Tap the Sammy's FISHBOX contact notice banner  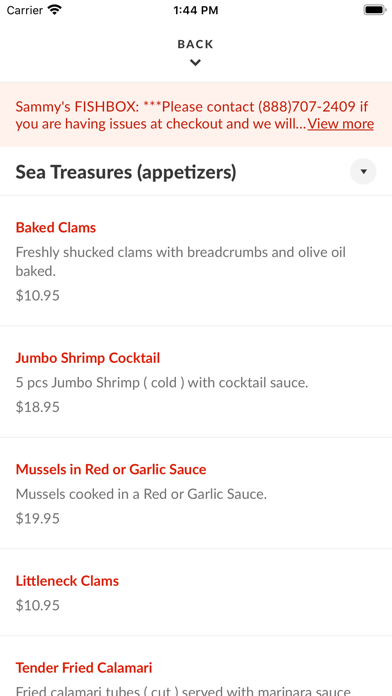tap(196, 115)
